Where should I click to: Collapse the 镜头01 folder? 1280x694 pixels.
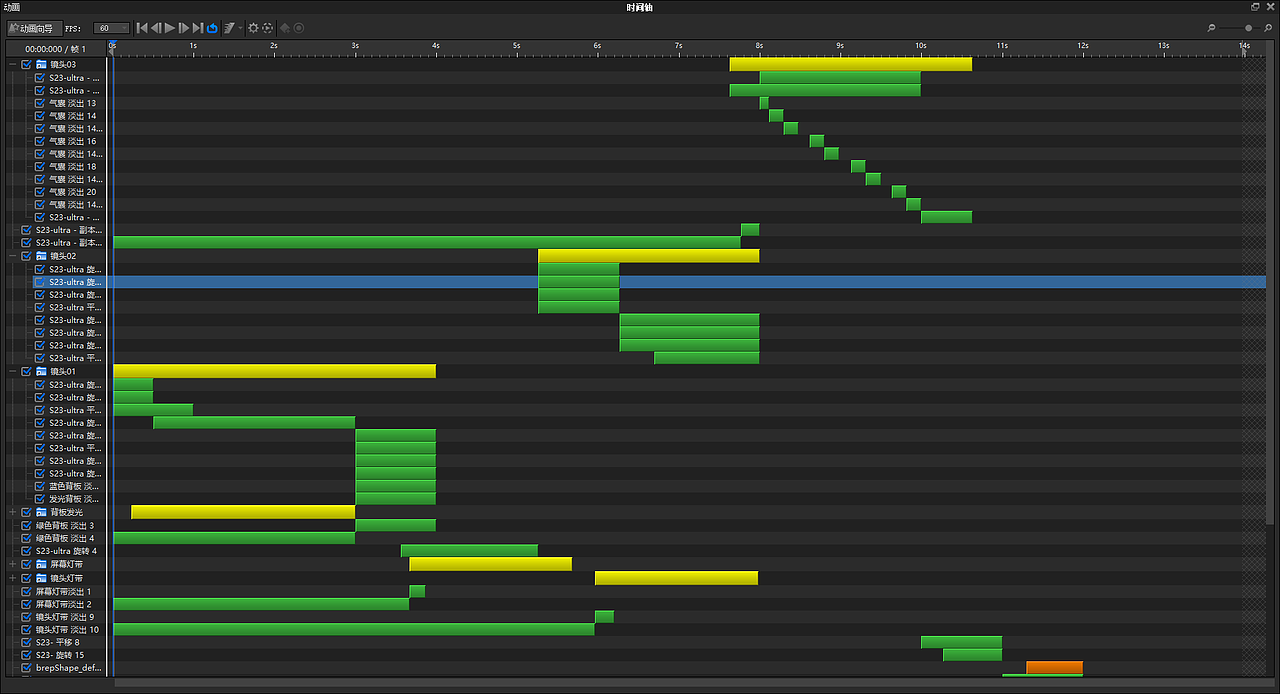pyautogui.click(x=13, y=371)
